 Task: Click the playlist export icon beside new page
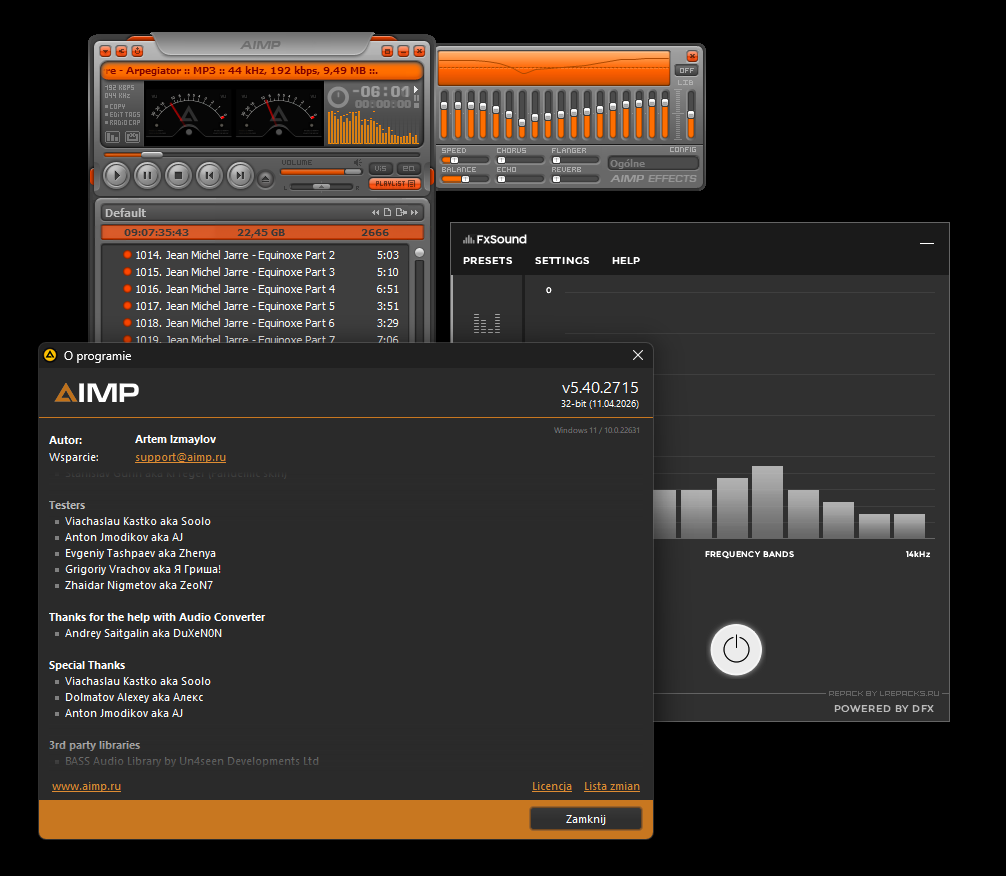pos(402,212)
